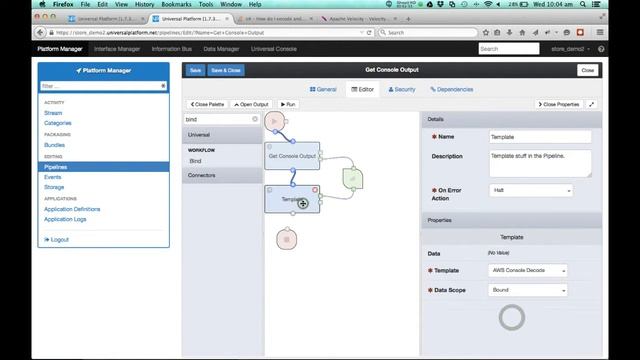This screenshot has height=360, width=640.
Task: Bookmark this page with the star icon
Action: tap(485, 32)
